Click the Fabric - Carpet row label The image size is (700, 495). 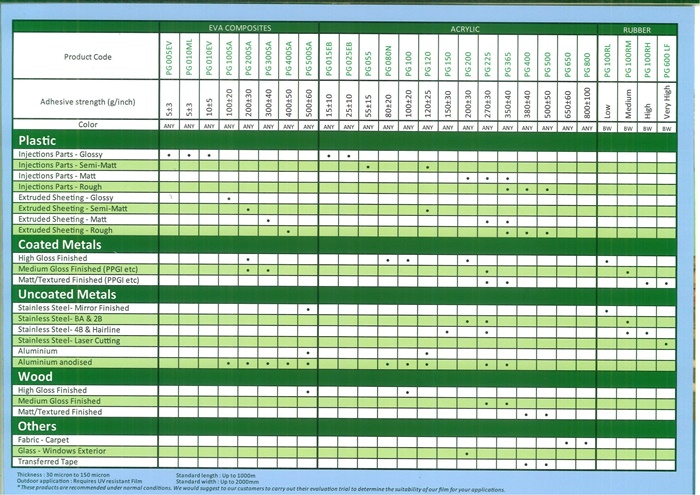pos(46,441)
